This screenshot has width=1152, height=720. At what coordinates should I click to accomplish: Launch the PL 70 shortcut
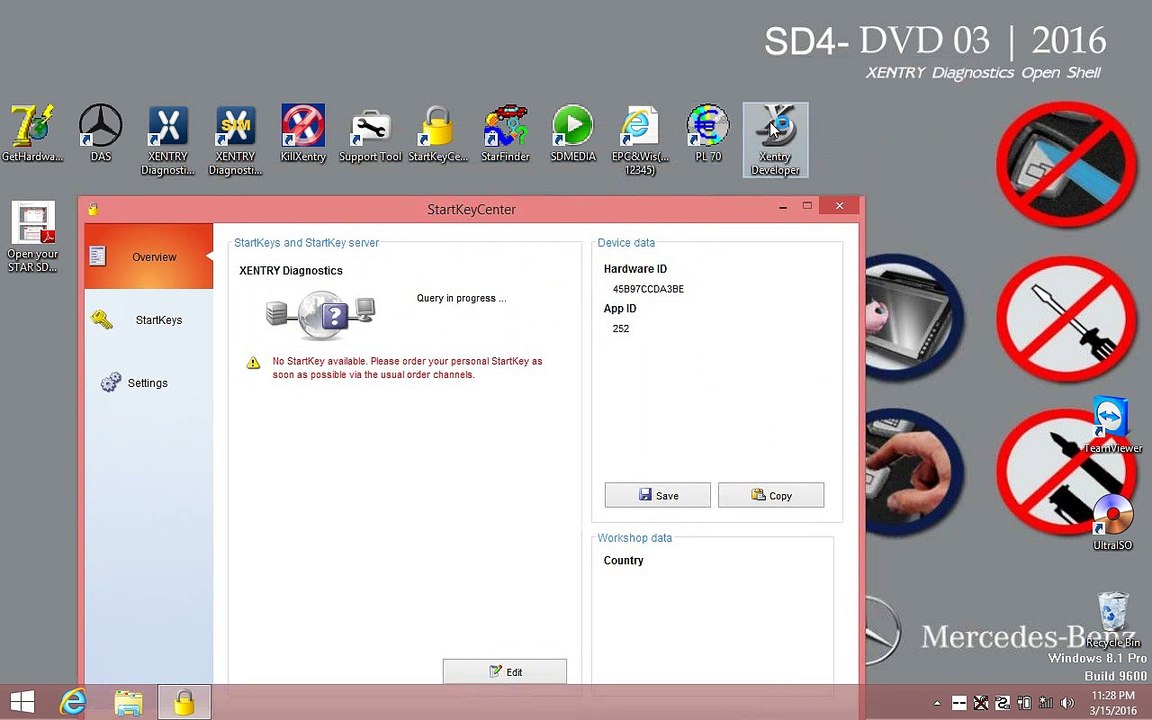click(708, 133)
